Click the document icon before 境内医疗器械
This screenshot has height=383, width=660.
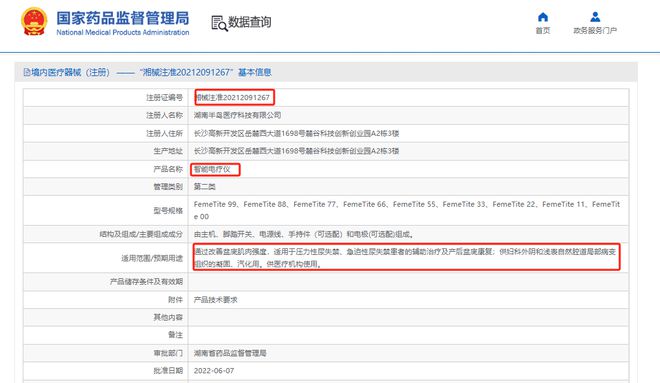27,72
